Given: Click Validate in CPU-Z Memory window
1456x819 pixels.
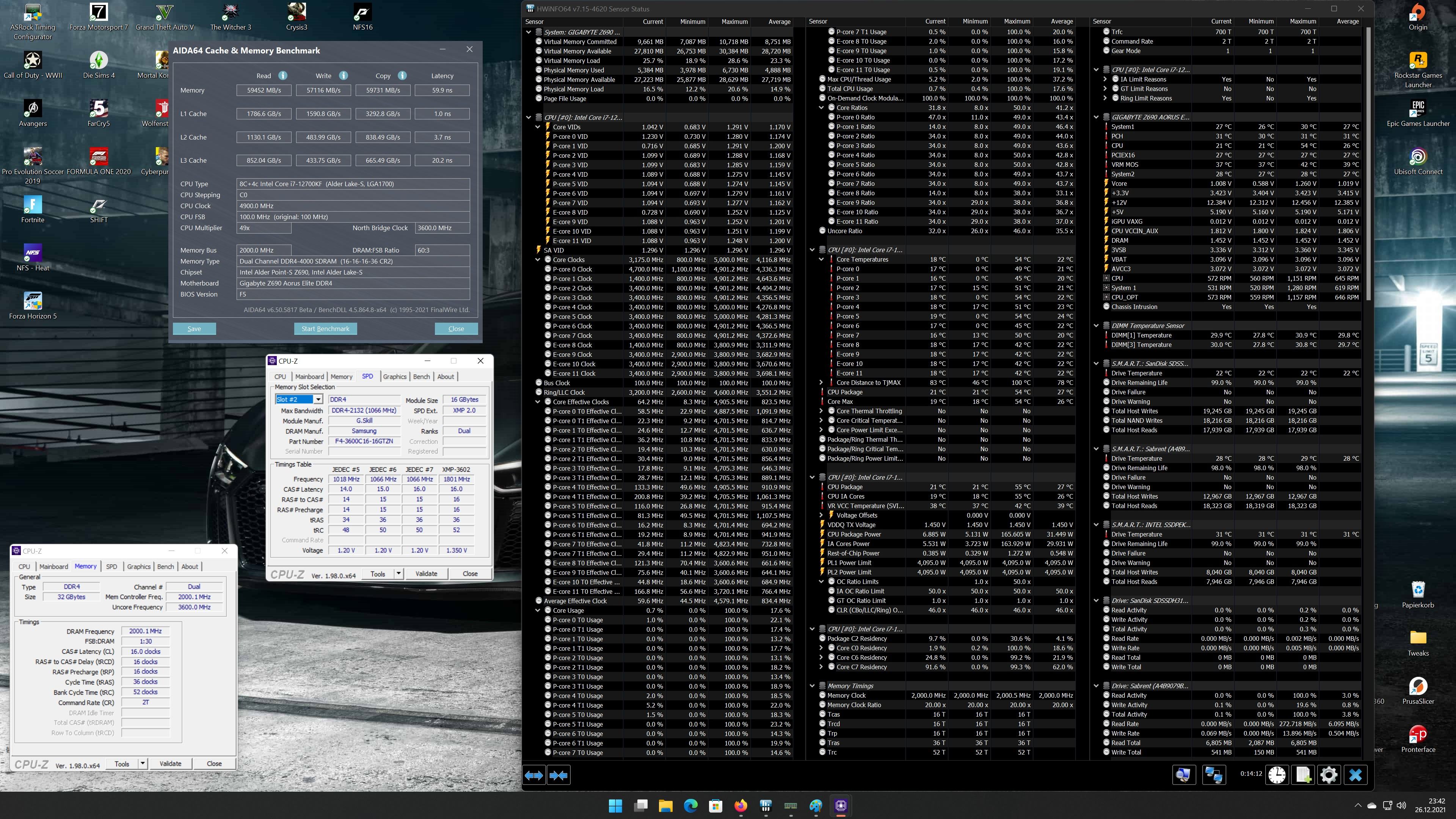Looking at the screenshot, I should pos(170,764).
